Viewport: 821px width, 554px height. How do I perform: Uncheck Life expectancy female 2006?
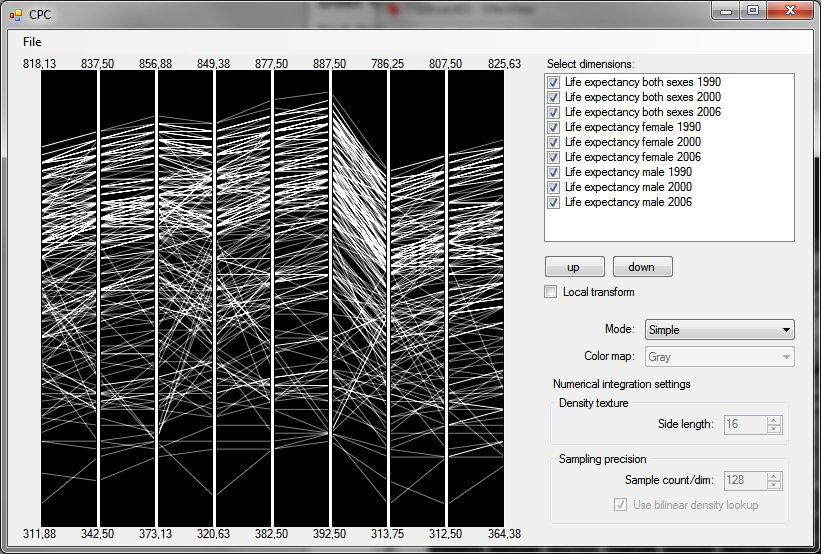[x=553, y=157]
